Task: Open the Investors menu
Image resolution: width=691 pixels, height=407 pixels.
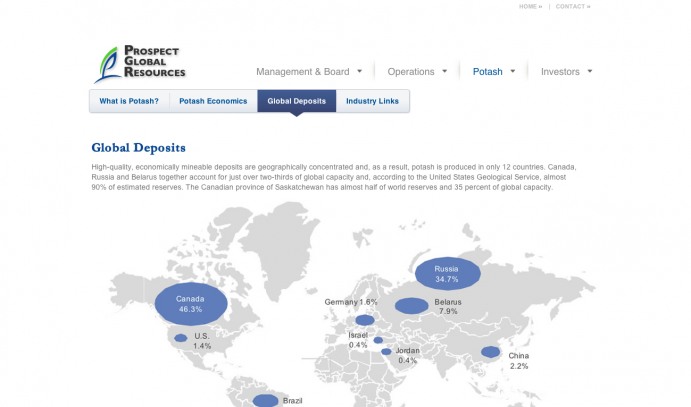Action: [560, 72]
